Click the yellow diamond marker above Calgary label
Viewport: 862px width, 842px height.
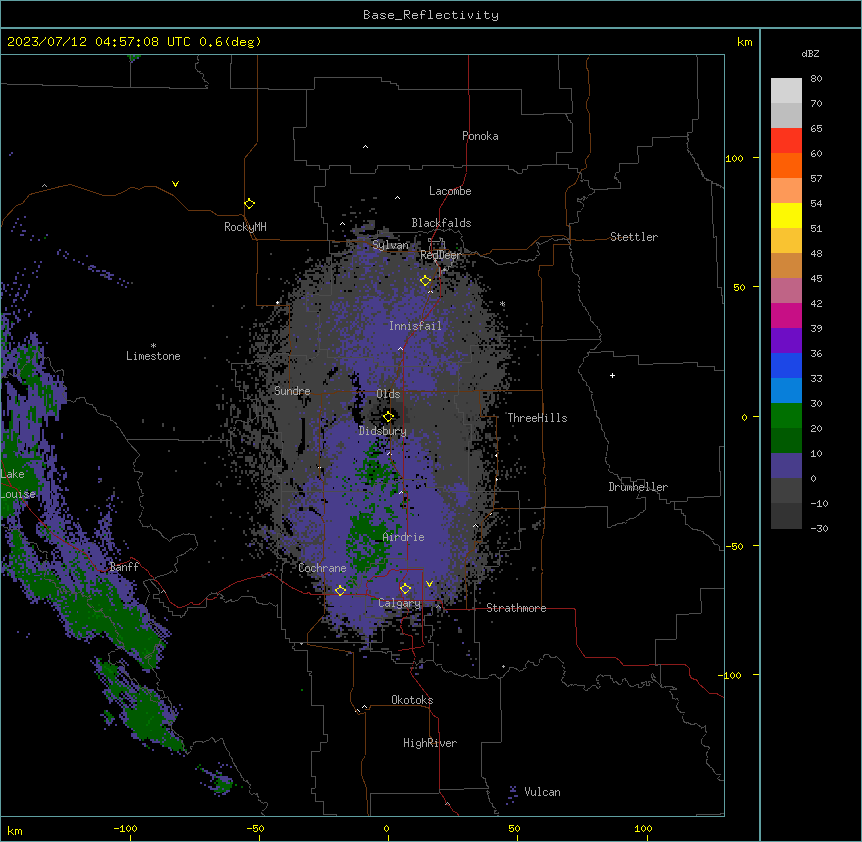coord(406,589)
